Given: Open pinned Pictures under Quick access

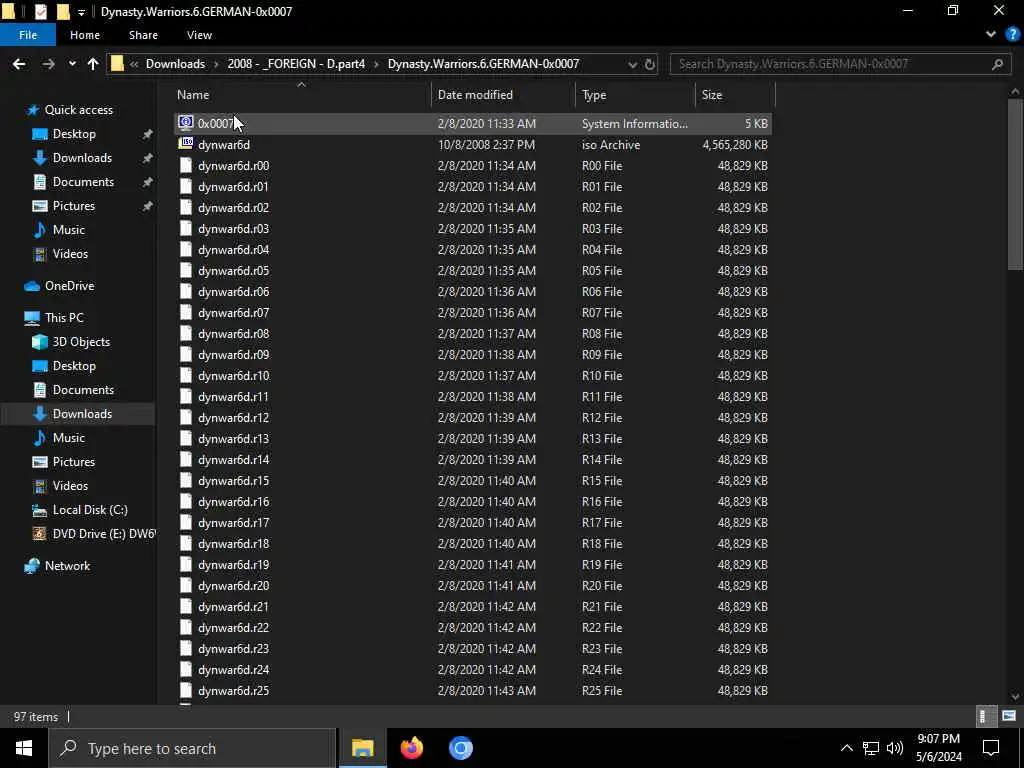Looking at the screenshot, I should tap(74, 206).
